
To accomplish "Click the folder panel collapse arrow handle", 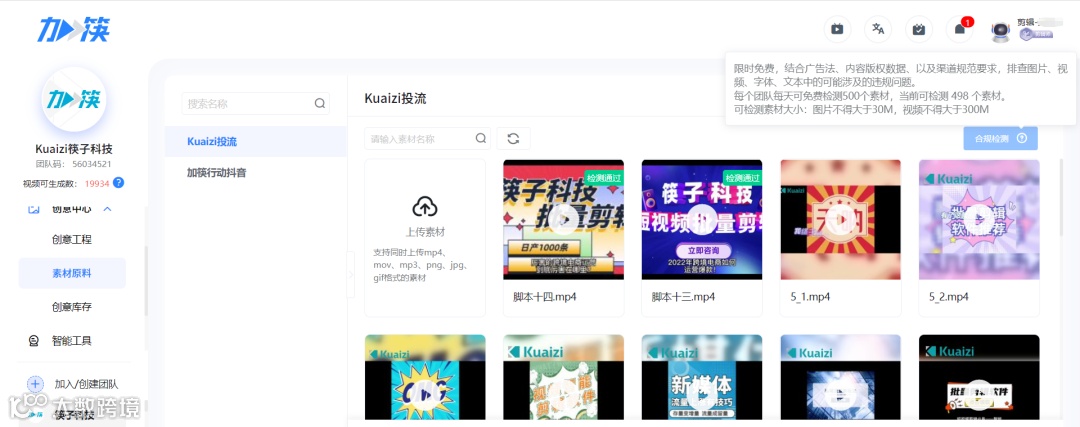I will coord(350,274).
